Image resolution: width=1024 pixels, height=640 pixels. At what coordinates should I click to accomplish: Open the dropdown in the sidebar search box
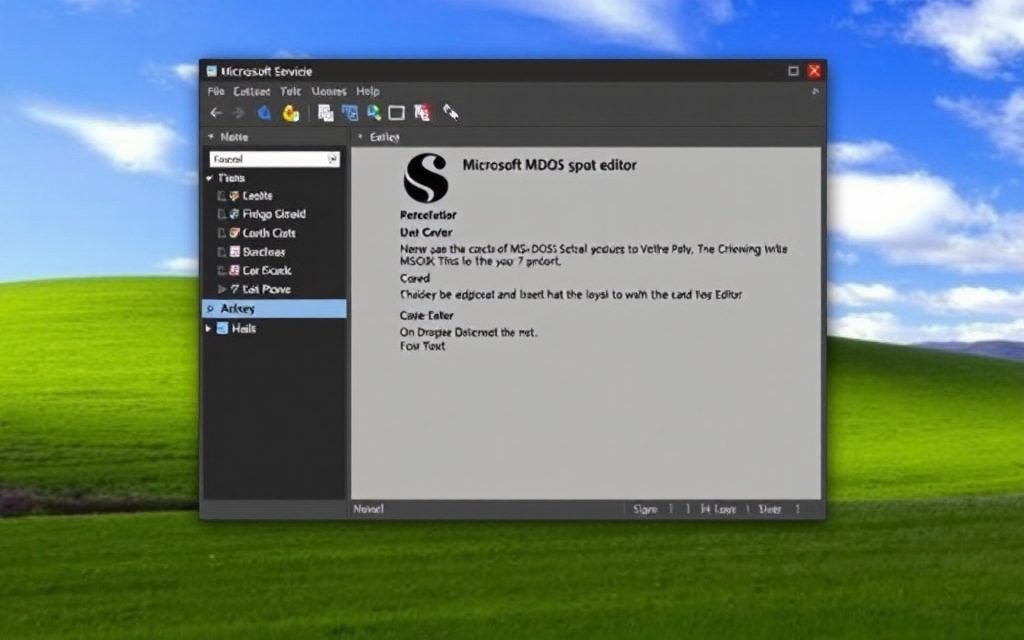332,159
